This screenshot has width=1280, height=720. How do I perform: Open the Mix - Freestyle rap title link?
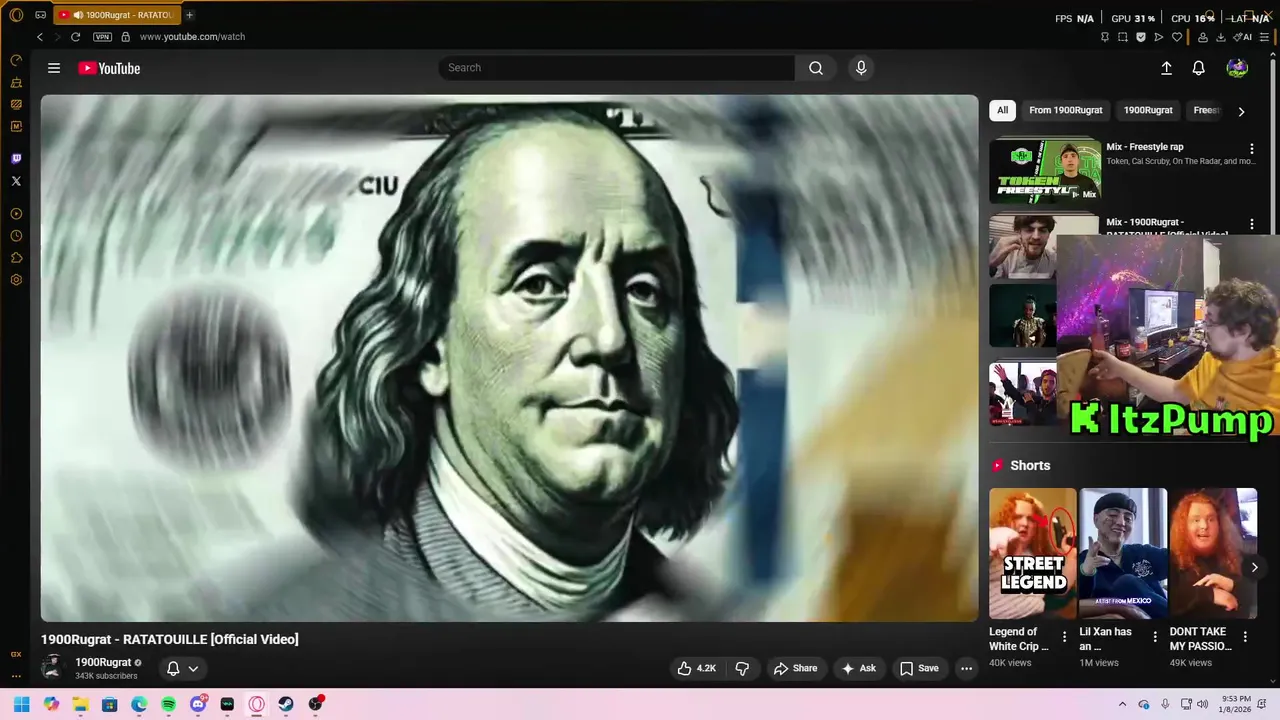coord(1144,147)
